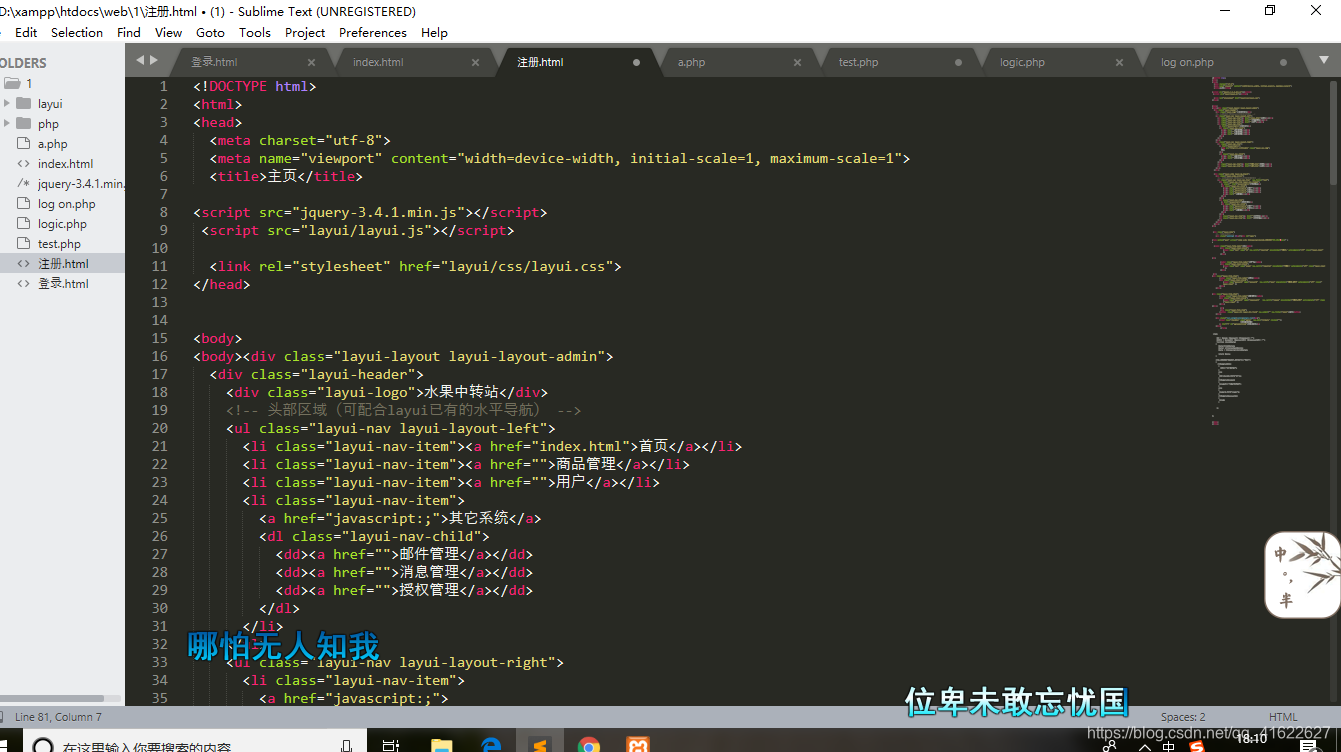Open the Find menu
Screen dimensions: 1341x752
[x=129, y=32]
